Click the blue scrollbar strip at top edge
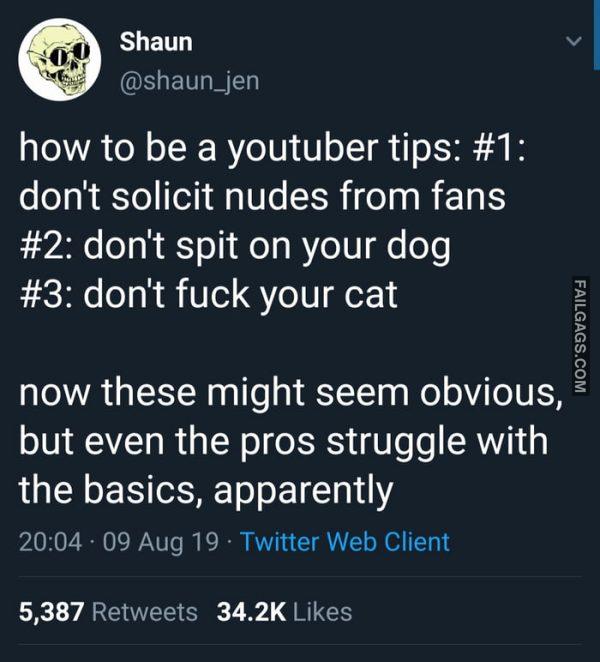This screenshot has width=600, height=662. pyautogui.click(x=596, y=35)
